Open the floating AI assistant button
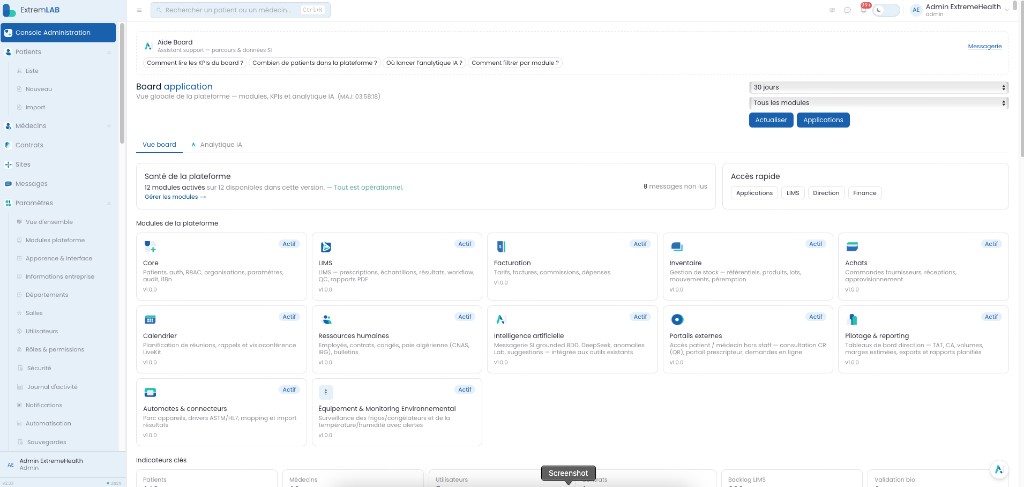This screenshot has width=1024, height=487. coord(999,469)
